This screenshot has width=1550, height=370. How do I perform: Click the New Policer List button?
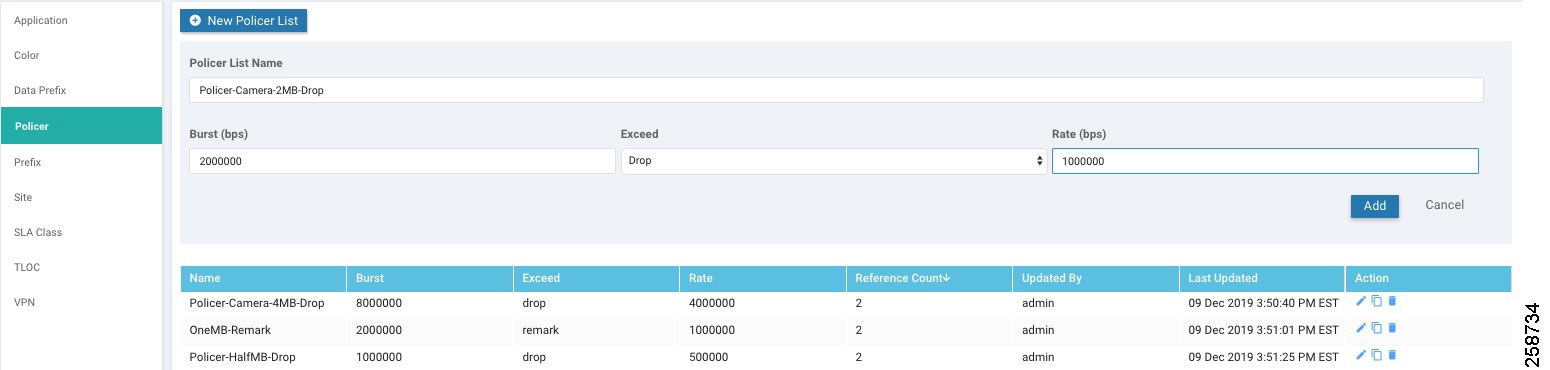(x=243, y=20)
